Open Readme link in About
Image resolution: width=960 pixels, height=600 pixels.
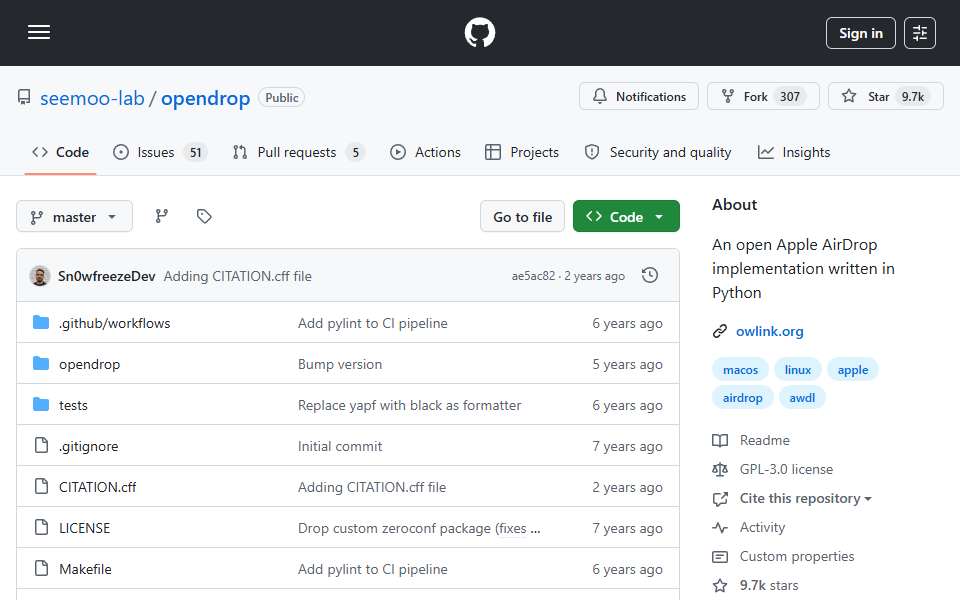pos(765,440)
